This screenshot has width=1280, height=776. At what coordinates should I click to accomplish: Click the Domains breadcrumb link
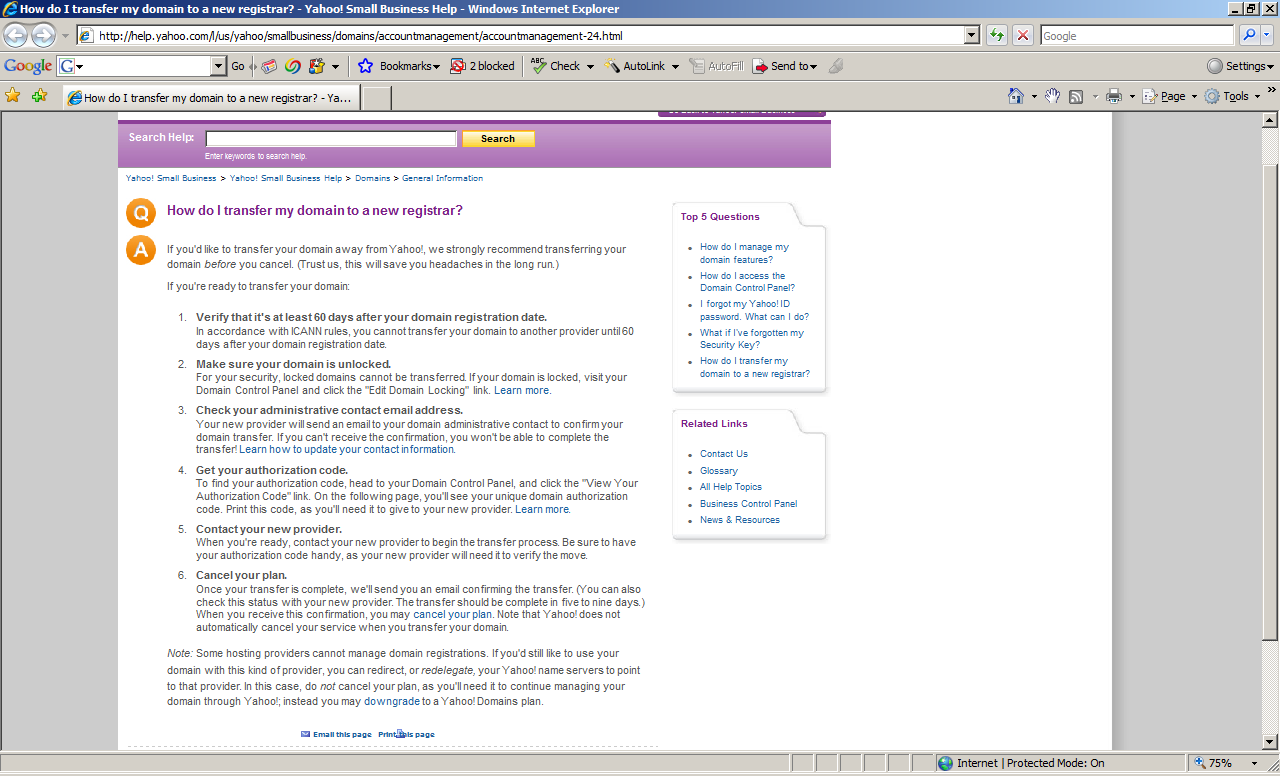pos(373,178)
